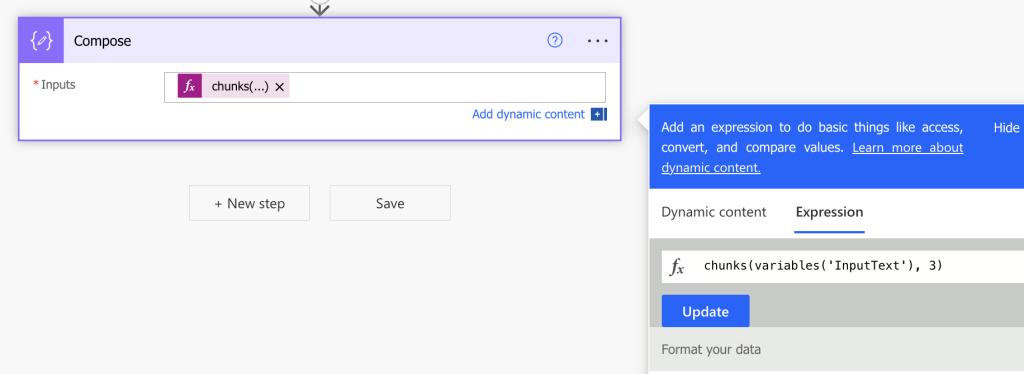Image resolution: width=1024 pixels, height=374 pixels.
Task: Open the Compose help question mark
Action: (x=554, y=40)
